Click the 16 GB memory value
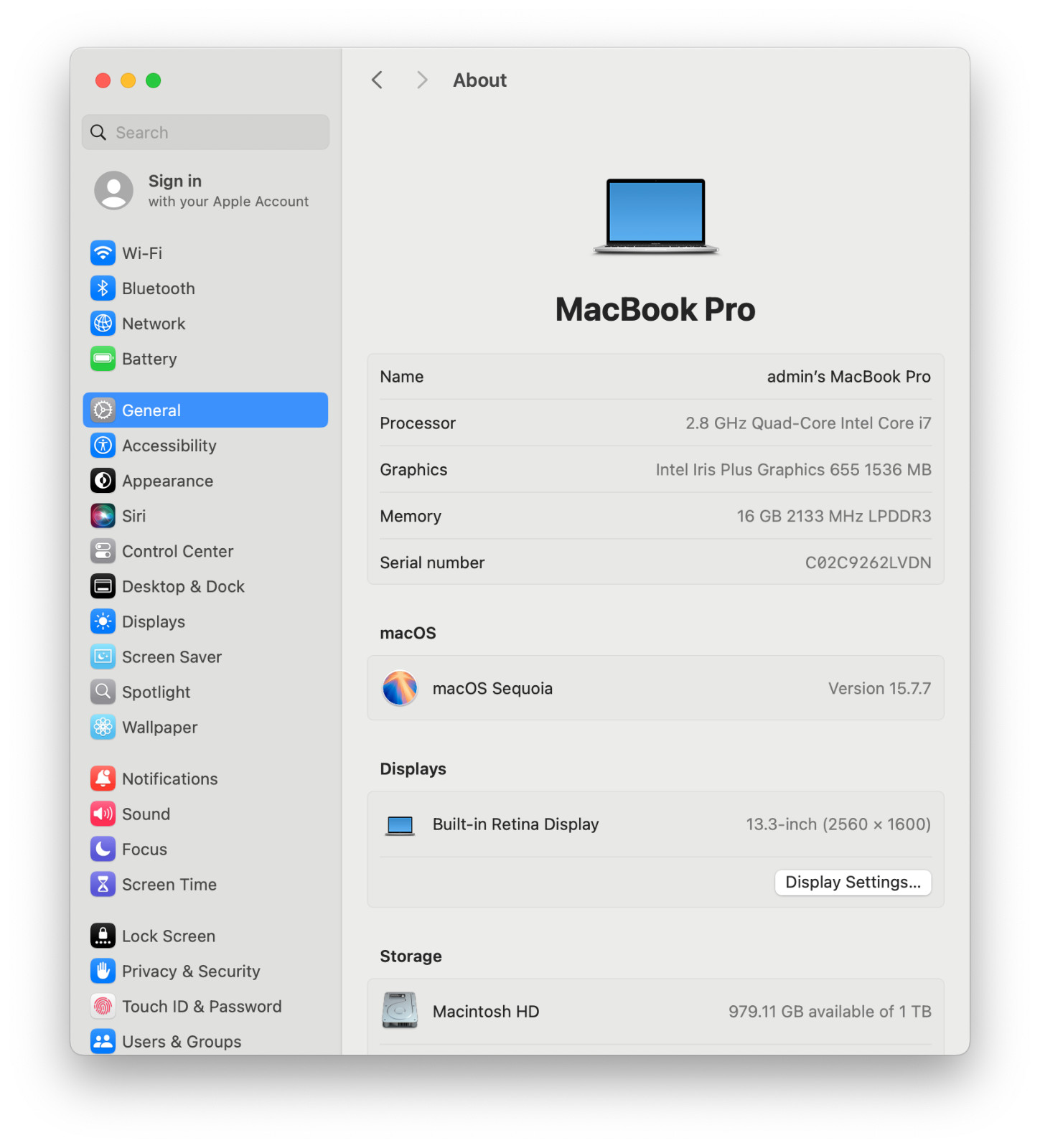Image resolution: width=1040 pixels, height=1148 pixels. coord(834,516)
